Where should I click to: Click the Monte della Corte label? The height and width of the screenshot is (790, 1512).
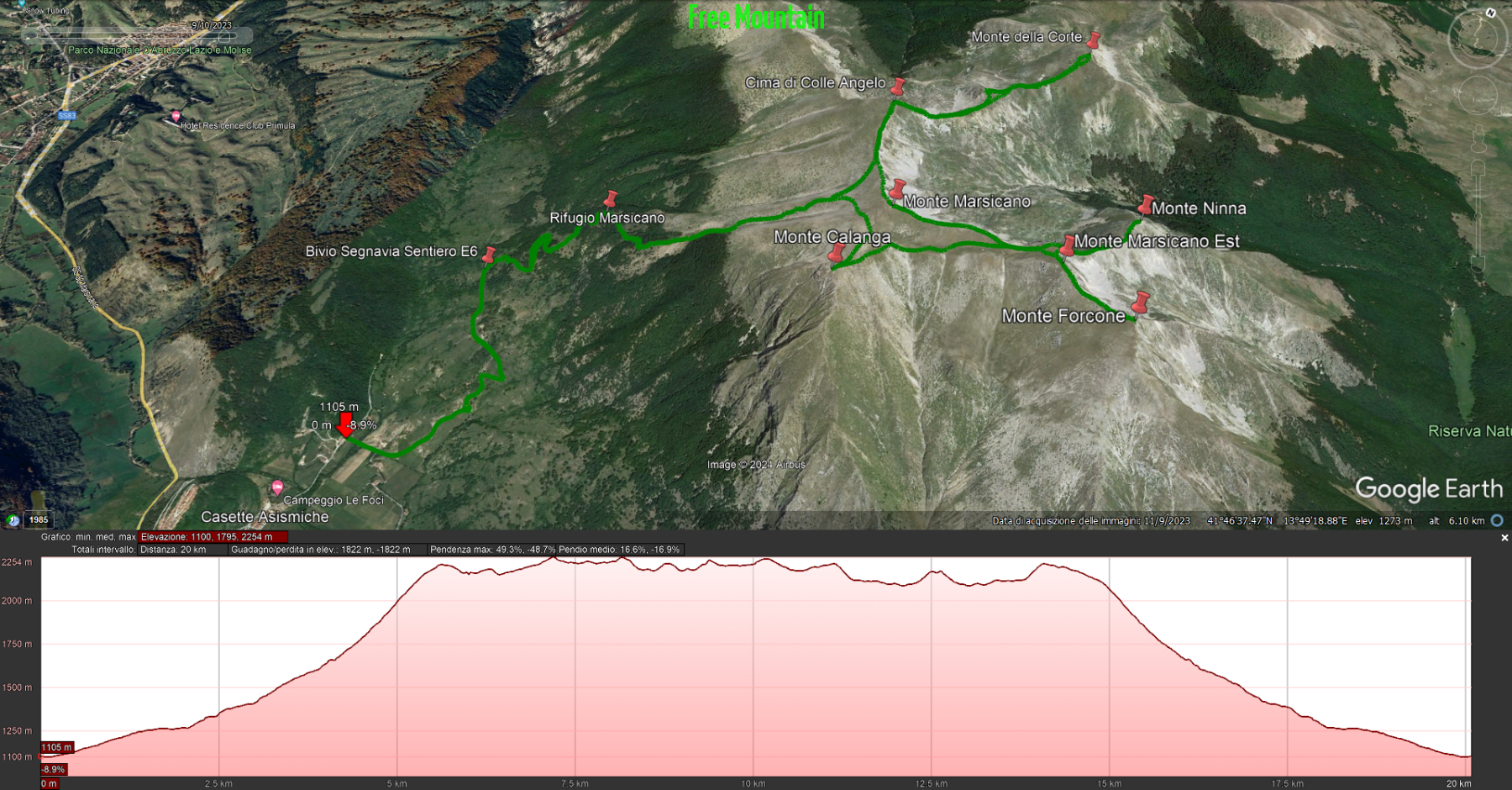point(1026,37)
